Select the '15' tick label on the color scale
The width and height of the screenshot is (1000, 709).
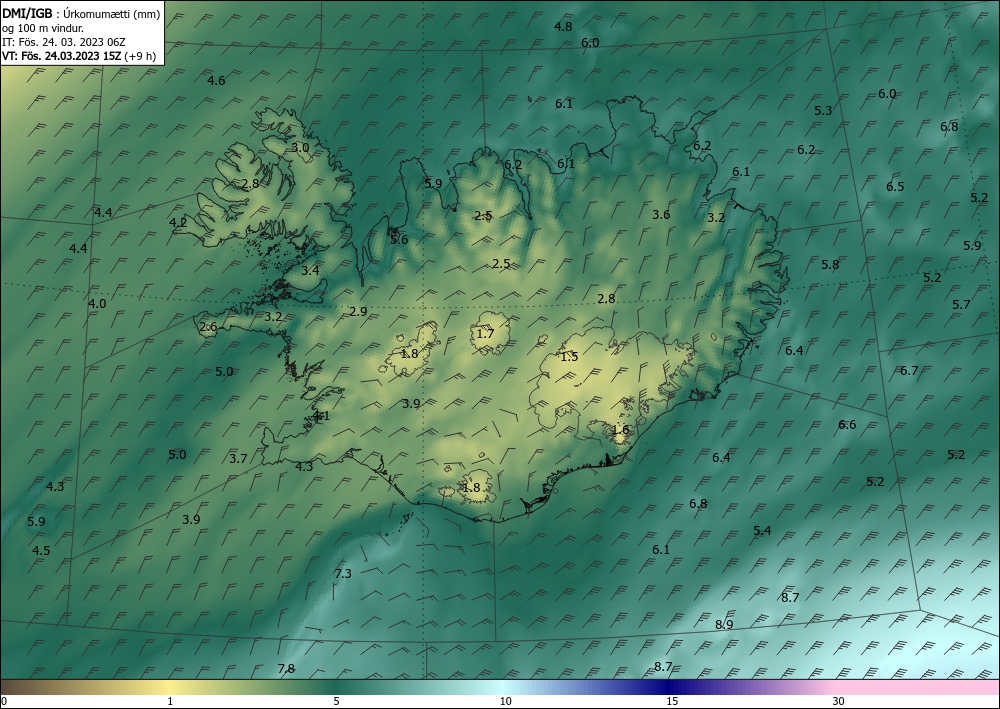tap(672, 702)
